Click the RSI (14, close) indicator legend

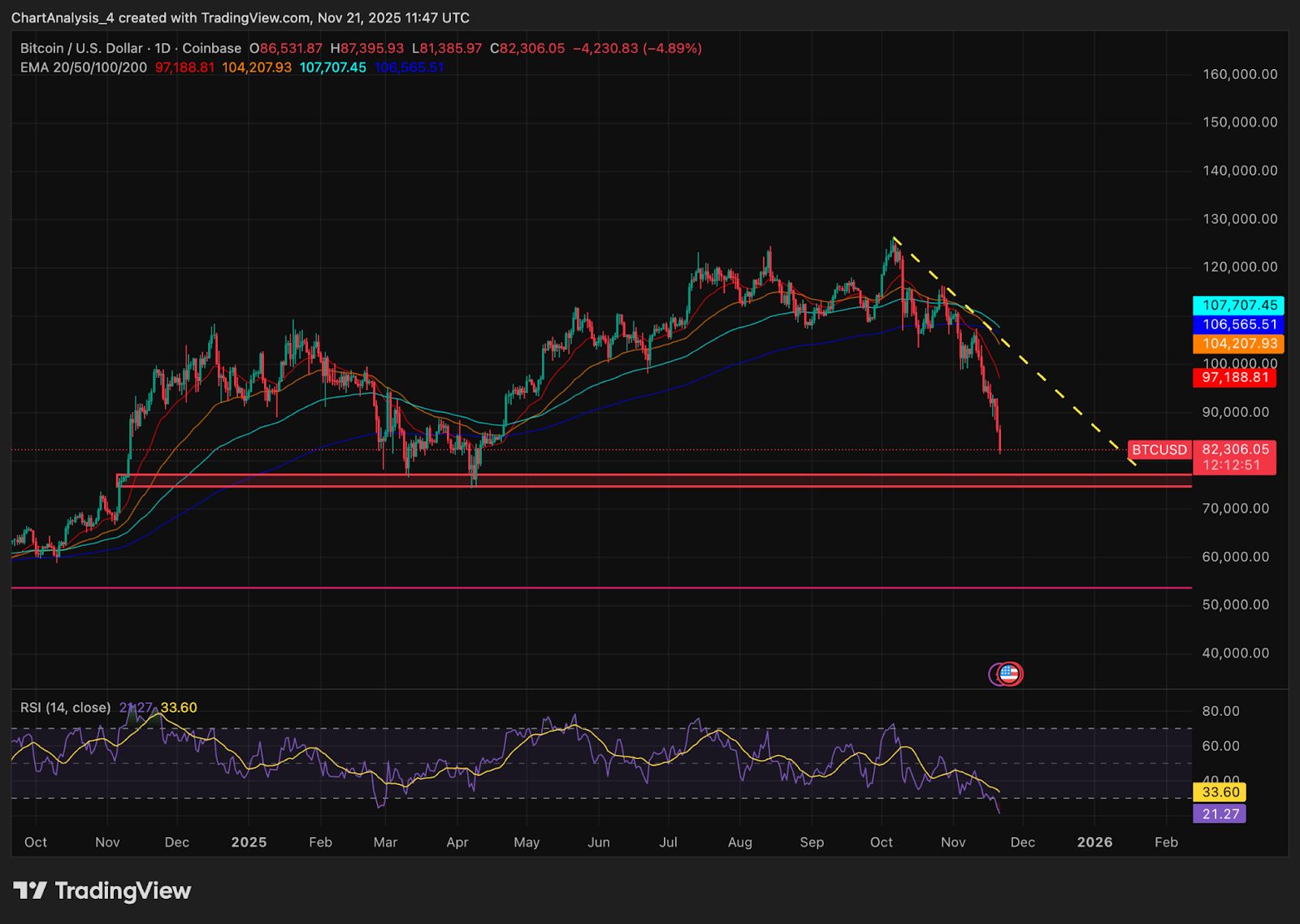coord(65,708)
